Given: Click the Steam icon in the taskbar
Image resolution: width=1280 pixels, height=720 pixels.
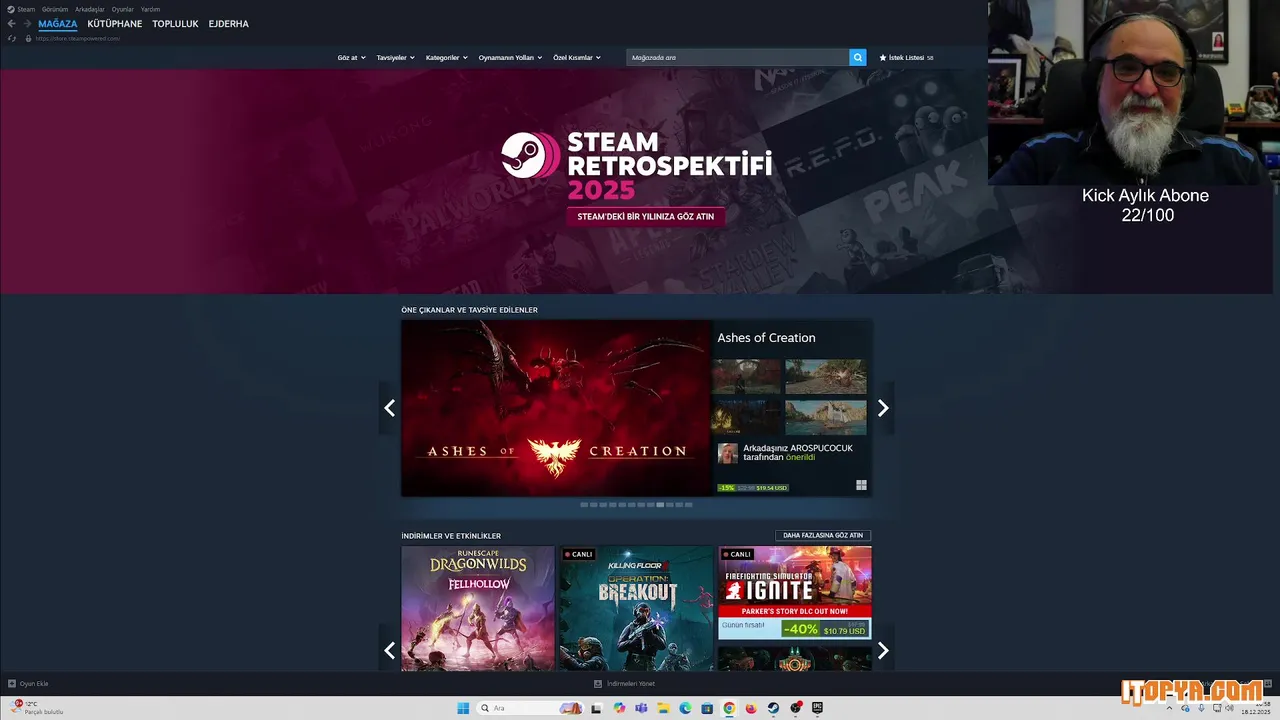Looking at the screenshot, I should [x=773, y=708].
